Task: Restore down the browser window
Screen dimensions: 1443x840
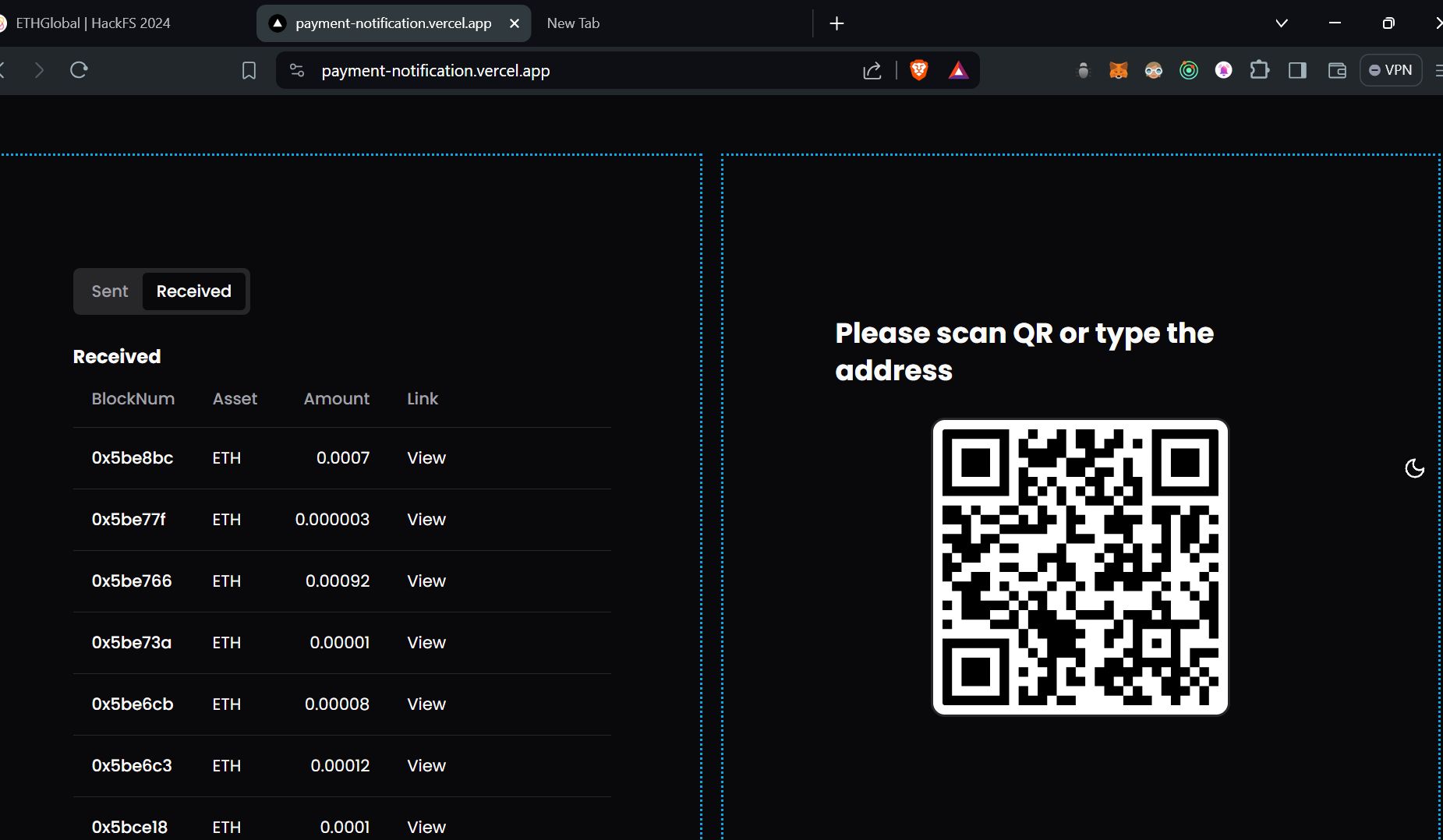Action: [x=1388, y=23]
